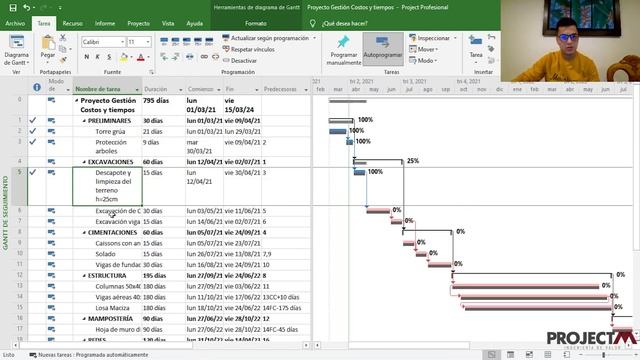Mark task 75% complete icon
This screenshot has width=640, height=360.
pyautogui.click(x=198, y=41)
